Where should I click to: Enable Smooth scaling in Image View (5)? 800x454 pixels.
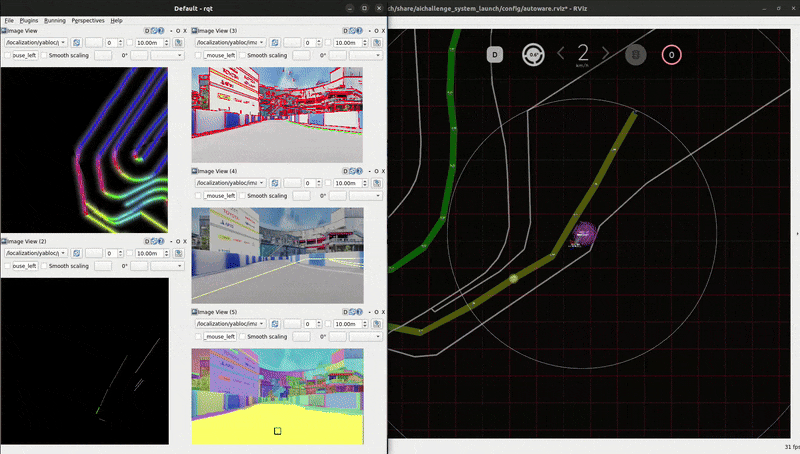242,337
